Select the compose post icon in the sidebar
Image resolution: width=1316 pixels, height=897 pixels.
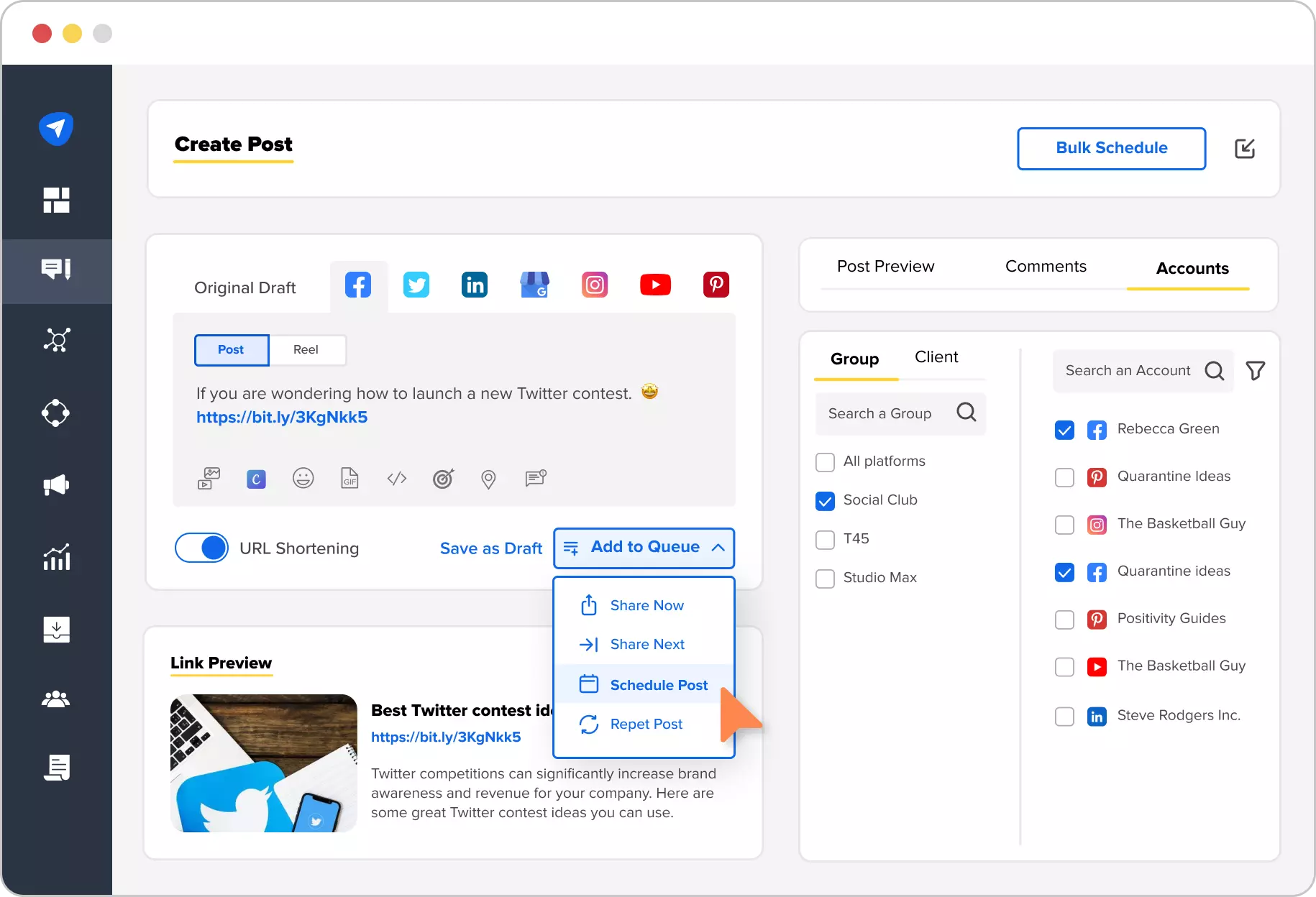point(56,270)
